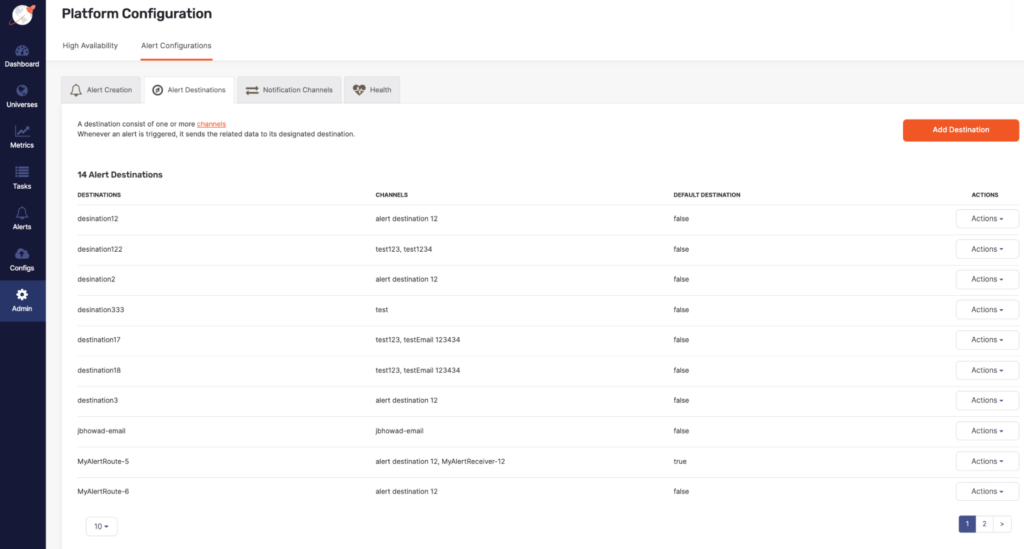Click the destination name desination333

pos(101,310)
